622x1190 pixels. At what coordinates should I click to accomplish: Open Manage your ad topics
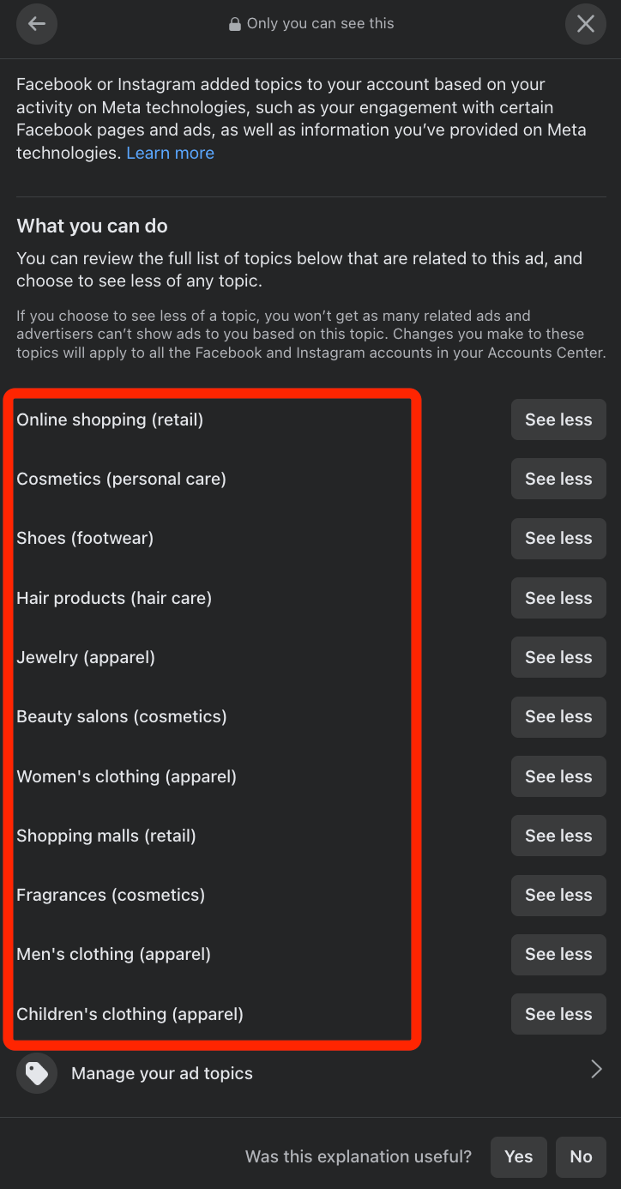tap(311, 1073)
